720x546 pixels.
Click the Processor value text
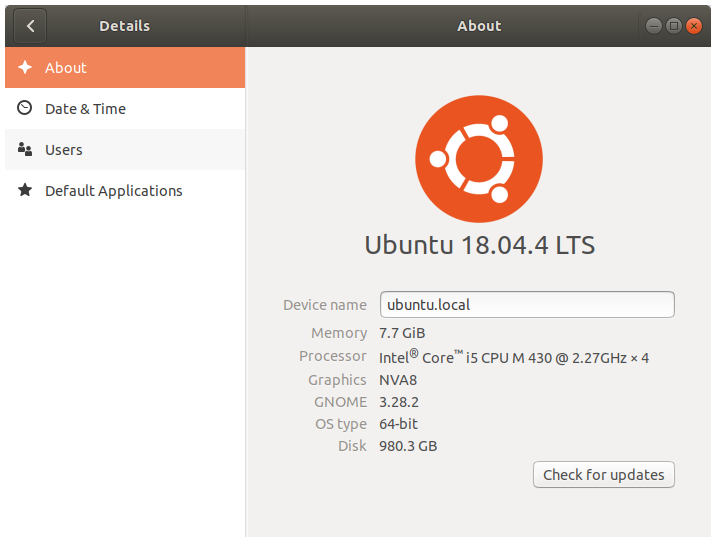[x=514, y=357]
